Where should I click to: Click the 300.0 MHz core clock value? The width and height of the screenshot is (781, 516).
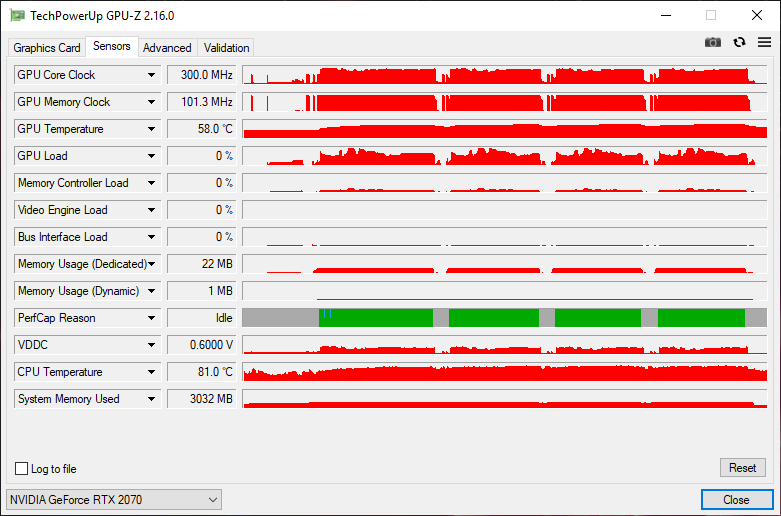click(x=202, y=75)
